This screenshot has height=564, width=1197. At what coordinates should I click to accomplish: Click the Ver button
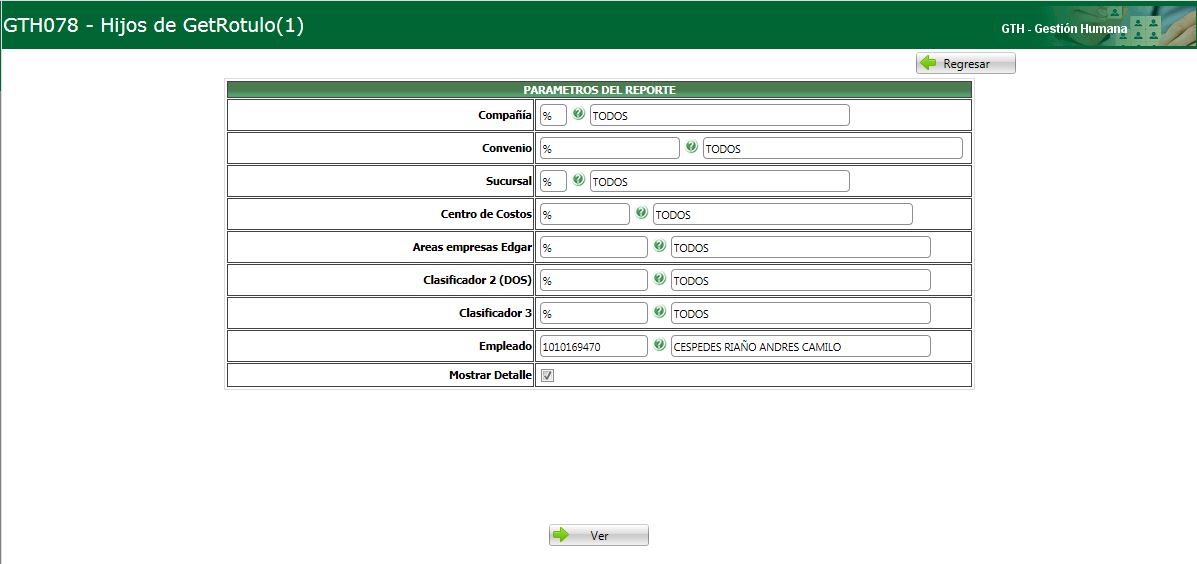tap(598, 535)
